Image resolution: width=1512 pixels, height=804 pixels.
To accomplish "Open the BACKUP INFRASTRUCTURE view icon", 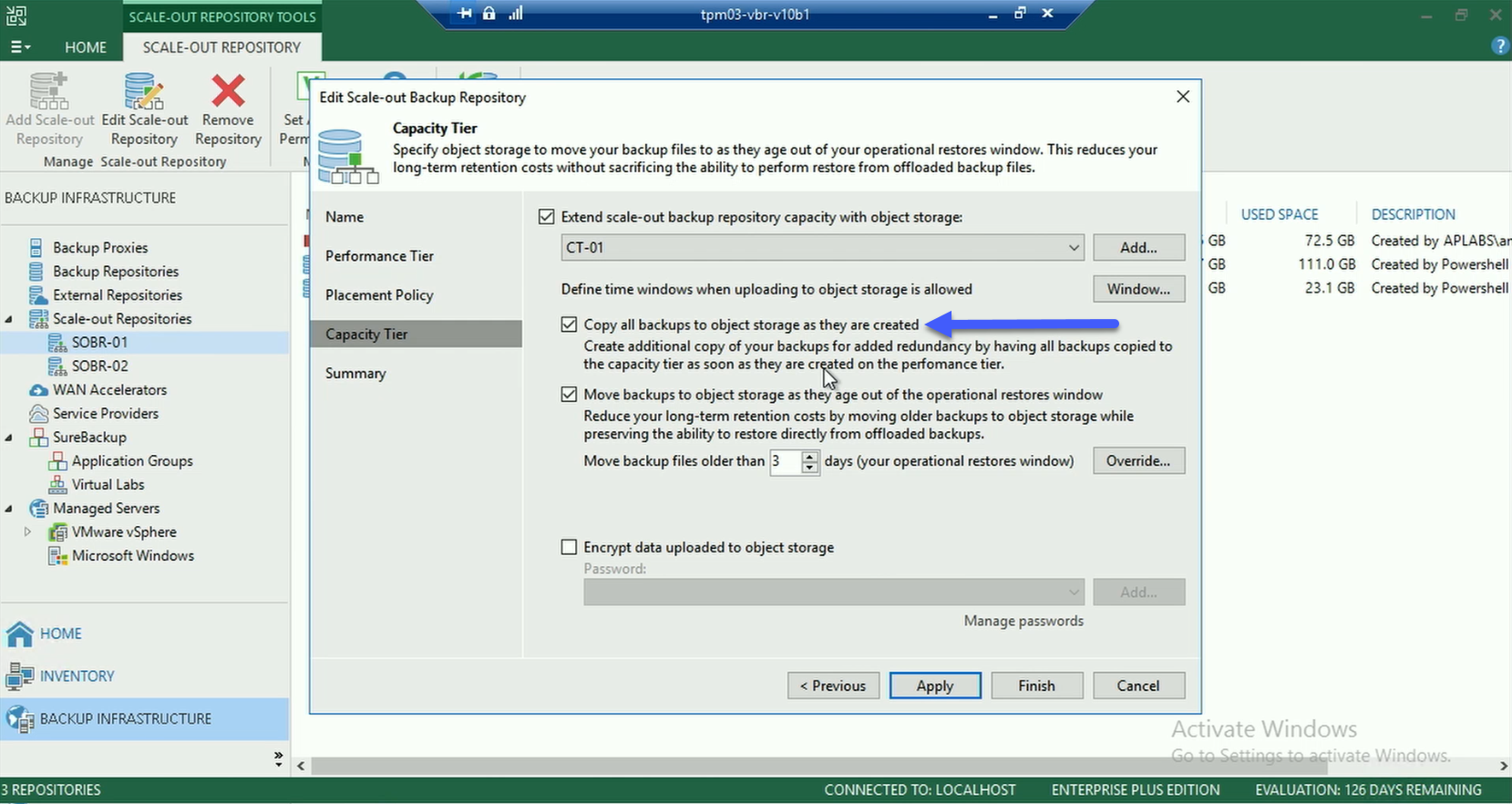I will (x=20, y=719).
